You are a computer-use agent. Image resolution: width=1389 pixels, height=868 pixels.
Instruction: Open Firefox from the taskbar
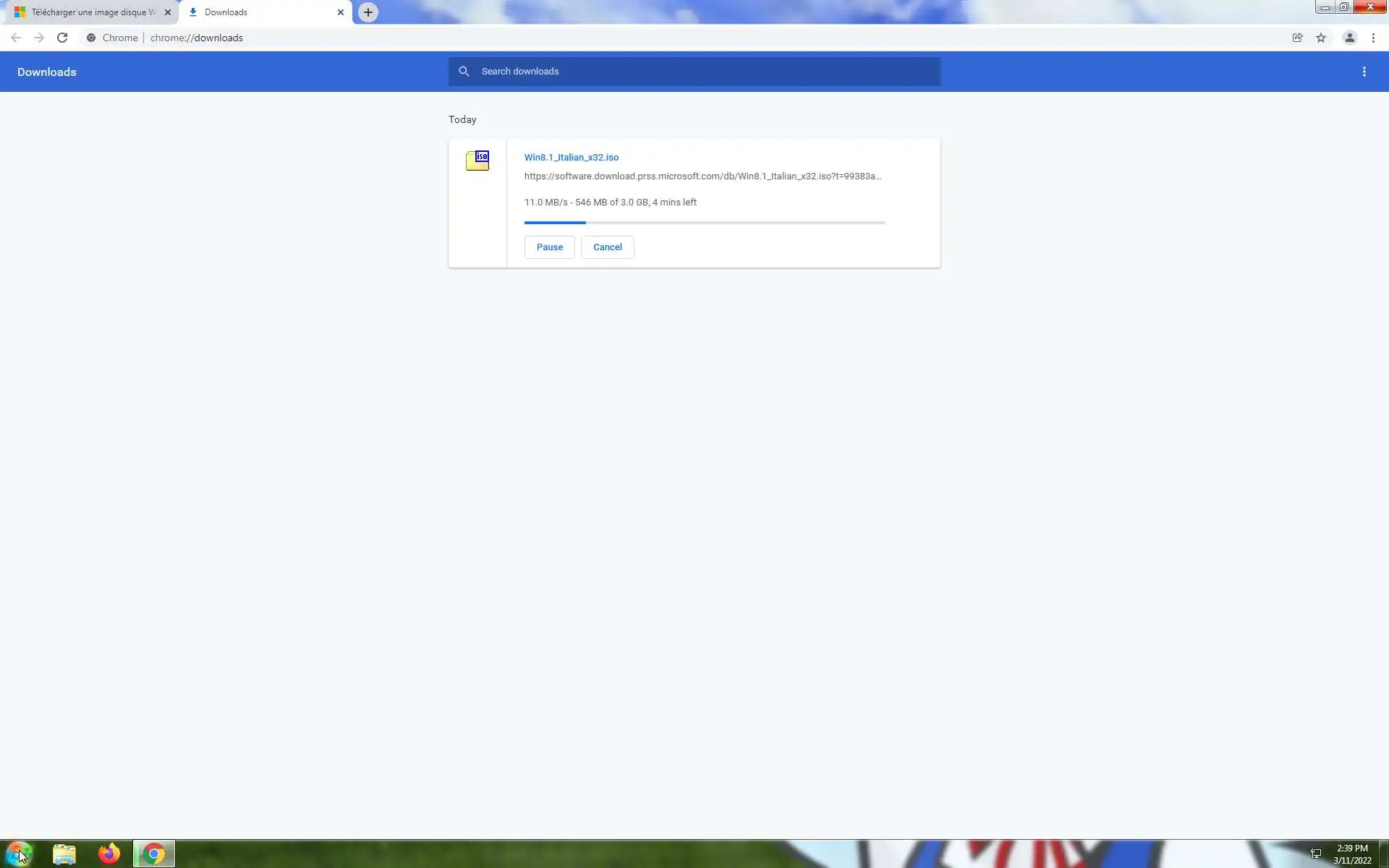pyautogui.click(x=109, y=854)
